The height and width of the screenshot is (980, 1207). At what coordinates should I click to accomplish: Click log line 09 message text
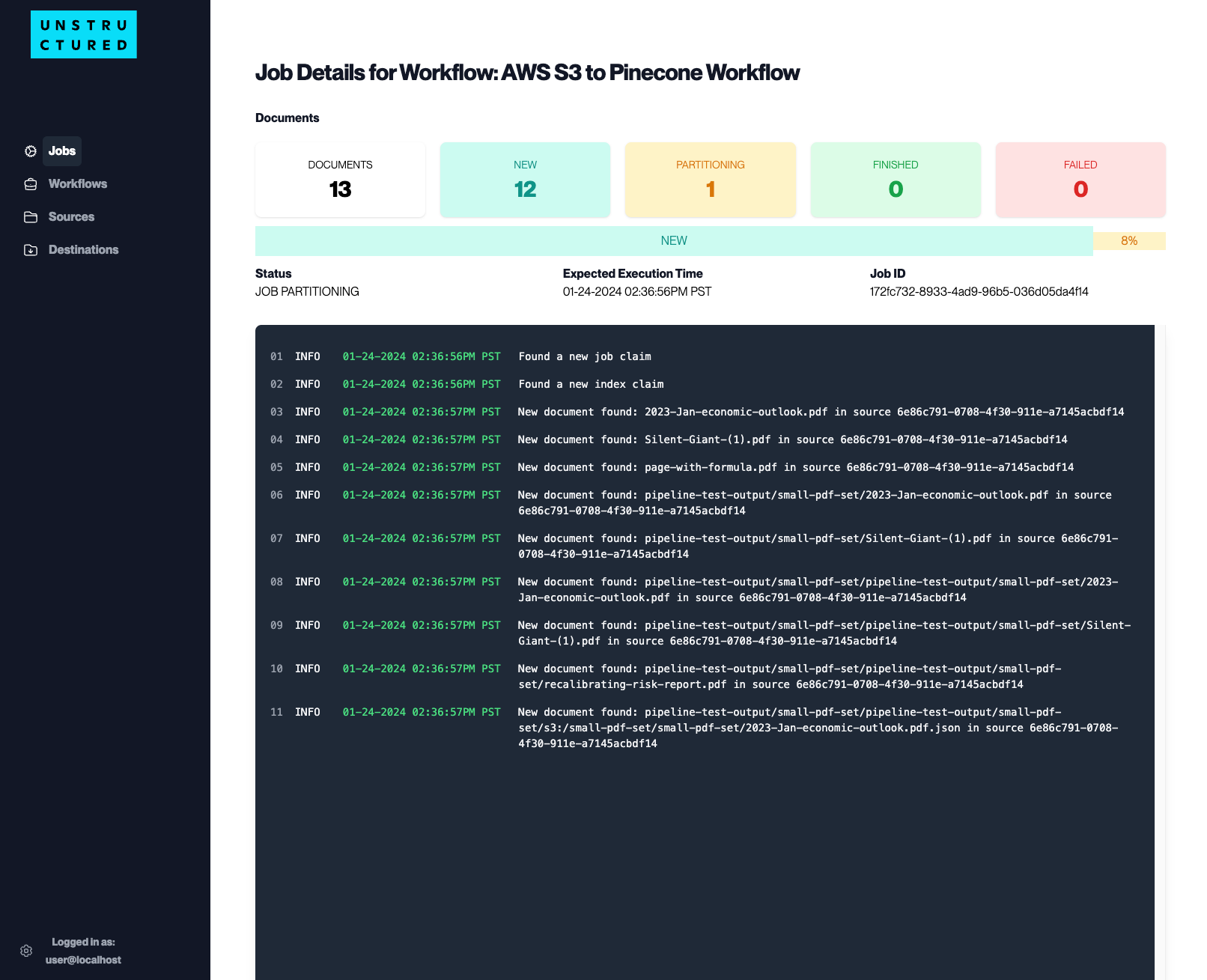(824, 633)
